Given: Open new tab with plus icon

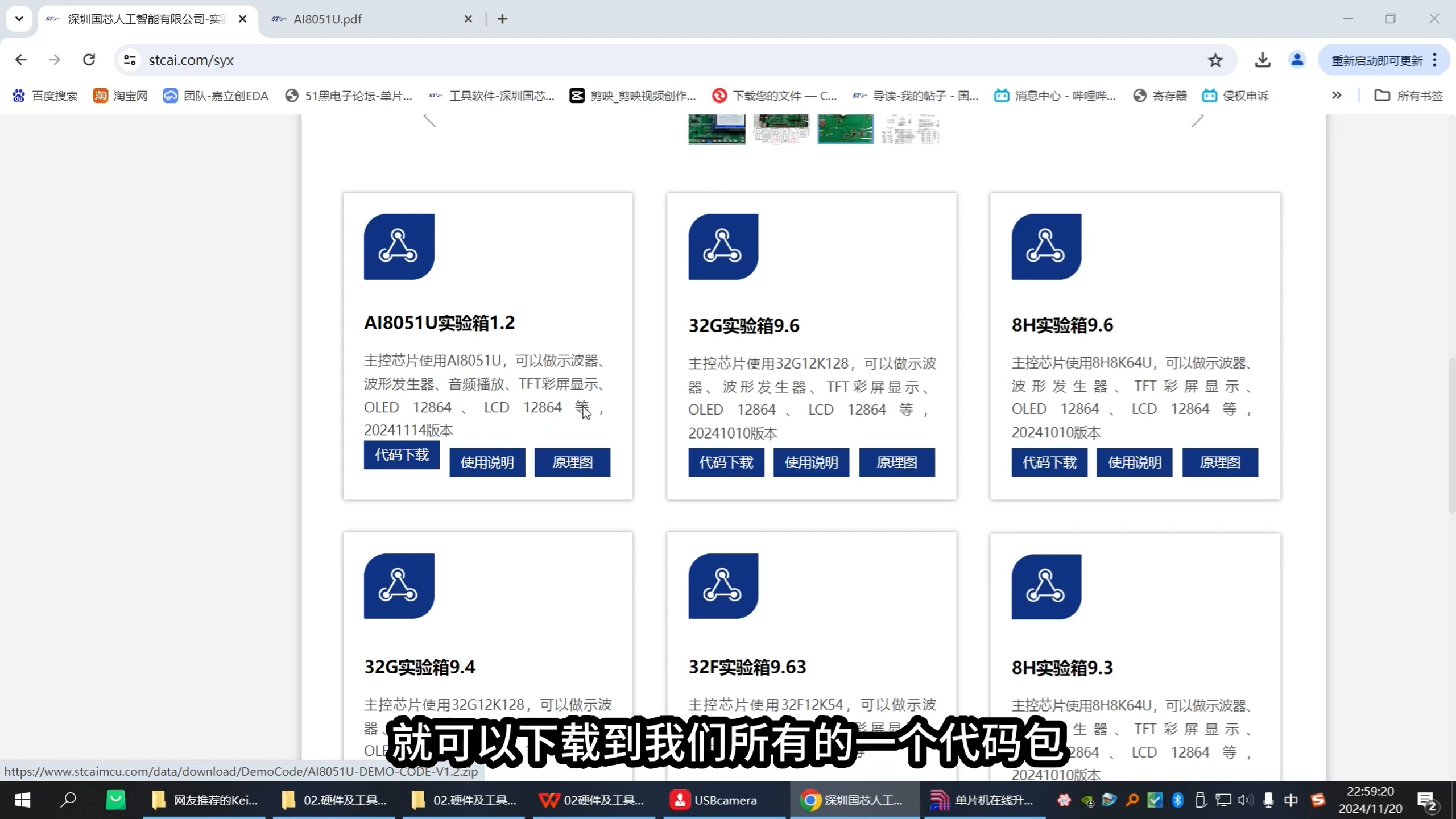Looking at the screenshot, I should tap(502, 19).
